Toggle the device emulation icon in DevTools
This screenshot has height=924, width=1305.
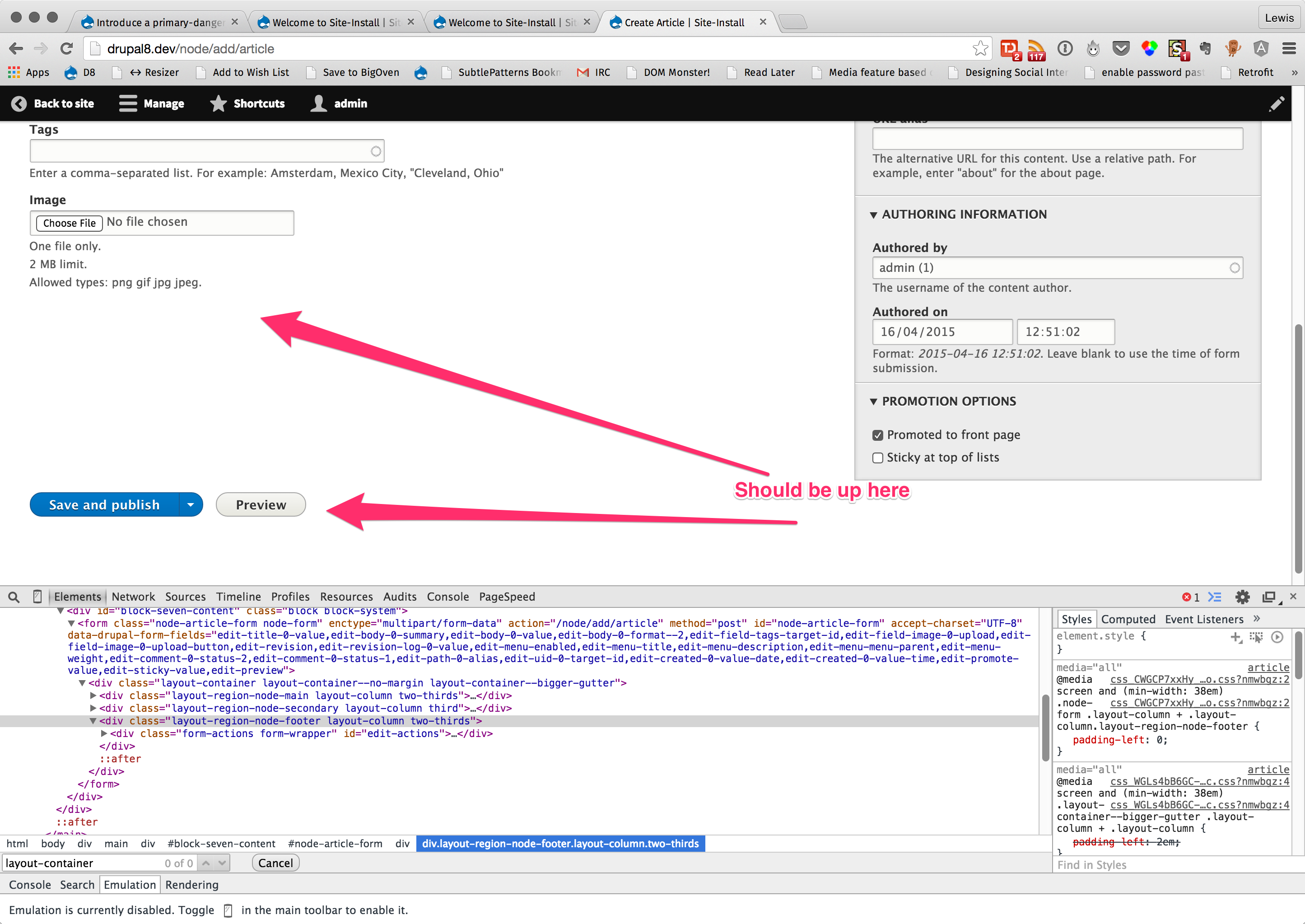(x=37, y=596)
